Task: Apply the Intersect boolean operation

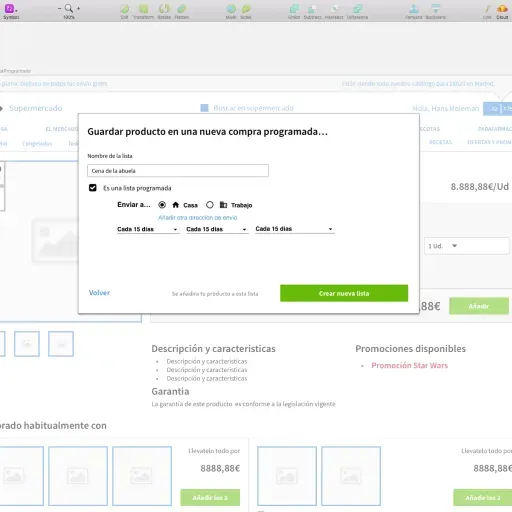Action: [x=334, y=9]
